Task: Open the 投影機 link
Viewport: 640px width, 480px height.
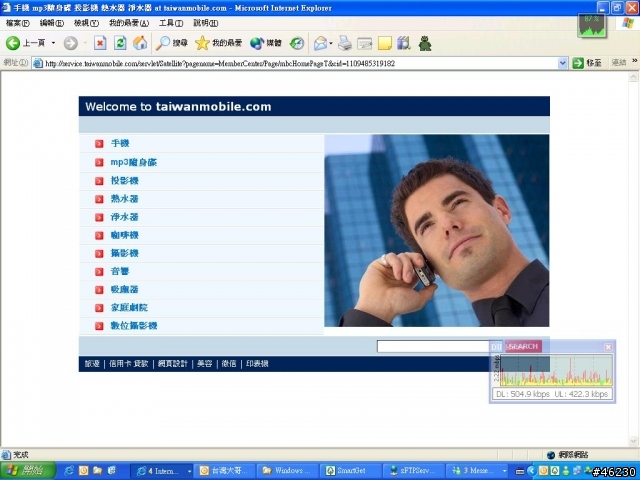Action: click(124, 180)
